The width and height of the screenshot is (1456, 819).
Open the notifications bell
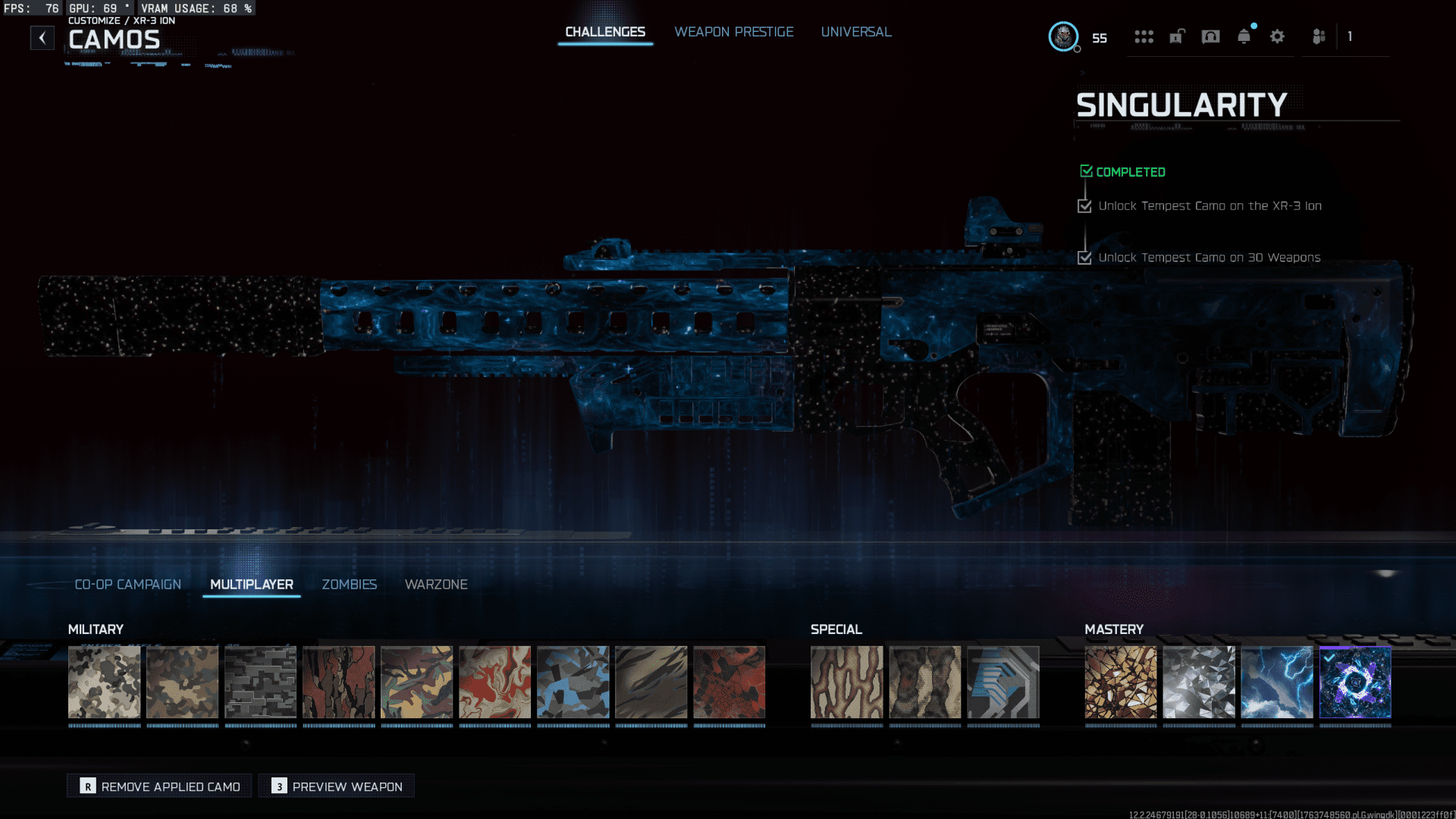1244,36
